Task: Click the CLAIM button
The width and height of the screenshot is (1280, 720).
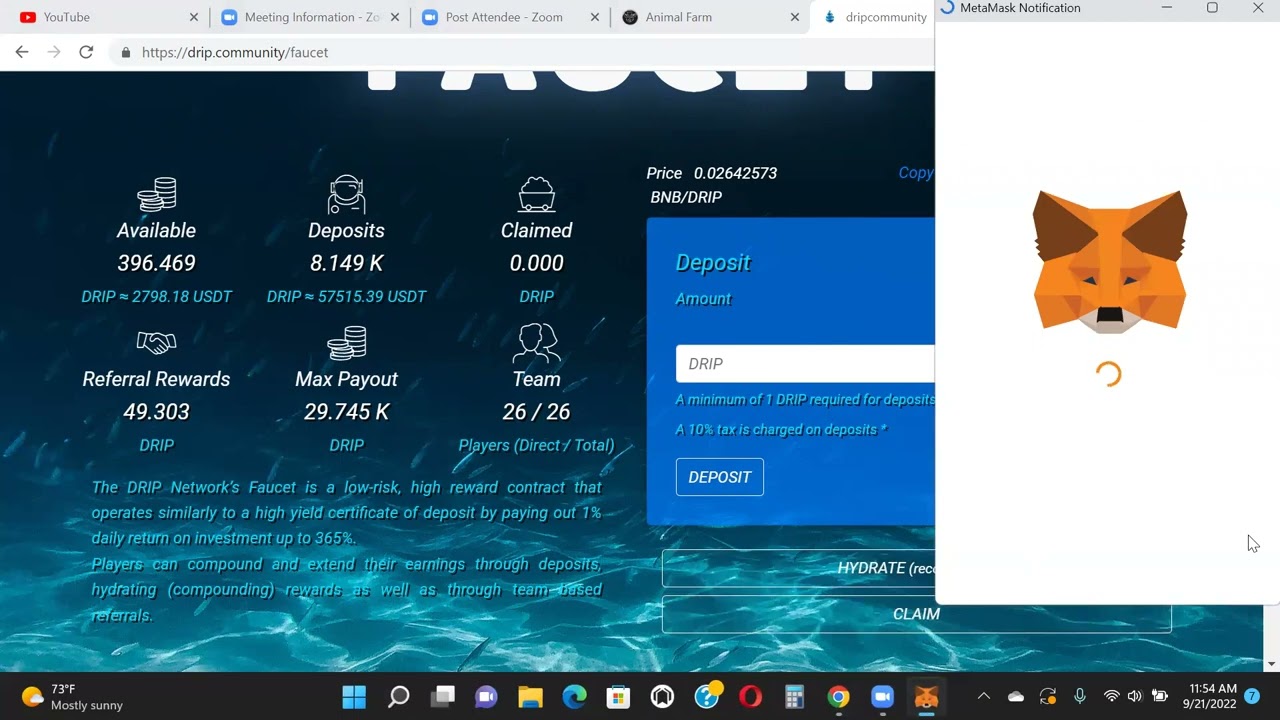Action: coord(916,614)
